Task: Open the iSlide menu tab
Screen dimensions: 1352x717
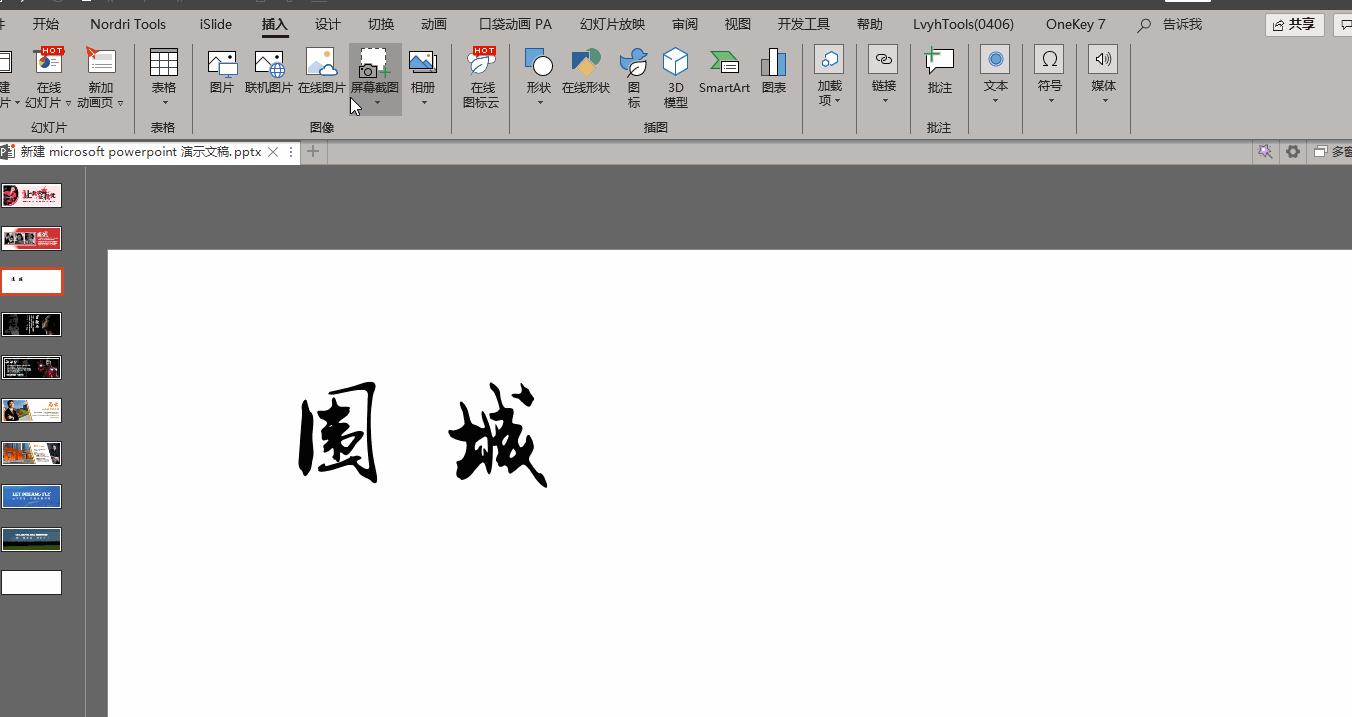Action: coord(214,23)
